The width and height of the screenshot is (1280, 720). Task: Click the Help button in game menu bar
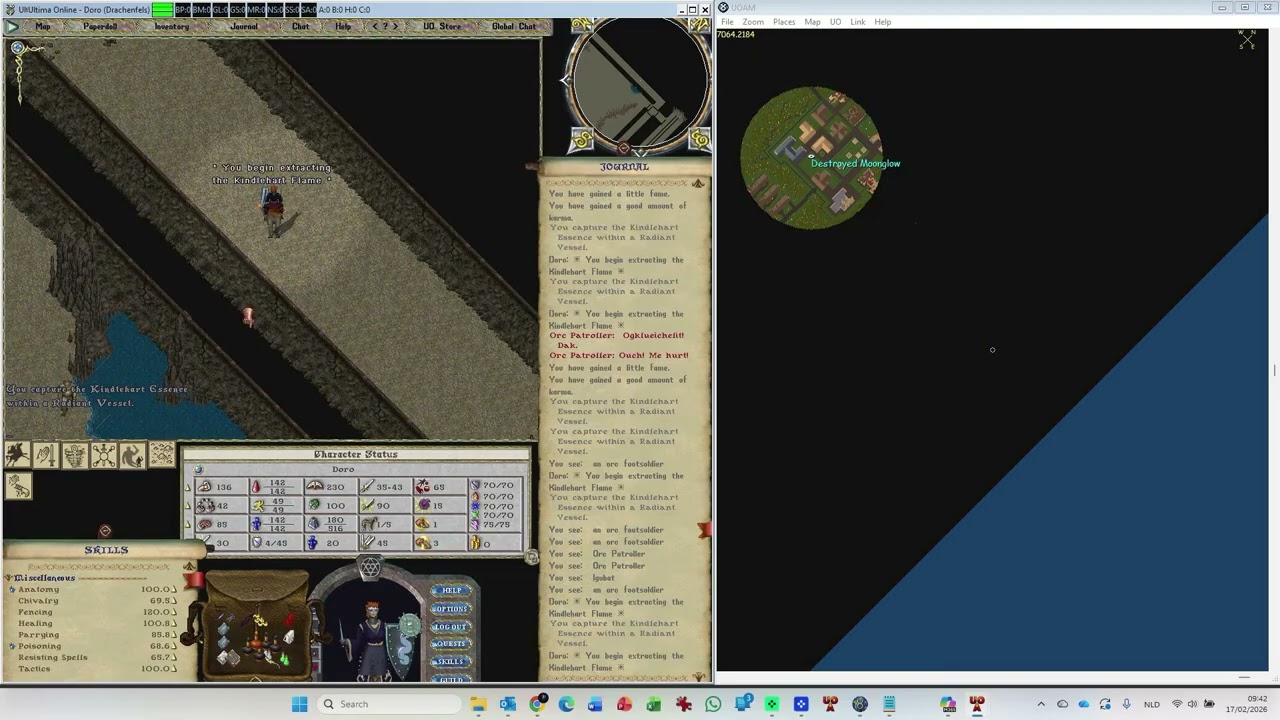coord(343,27)
